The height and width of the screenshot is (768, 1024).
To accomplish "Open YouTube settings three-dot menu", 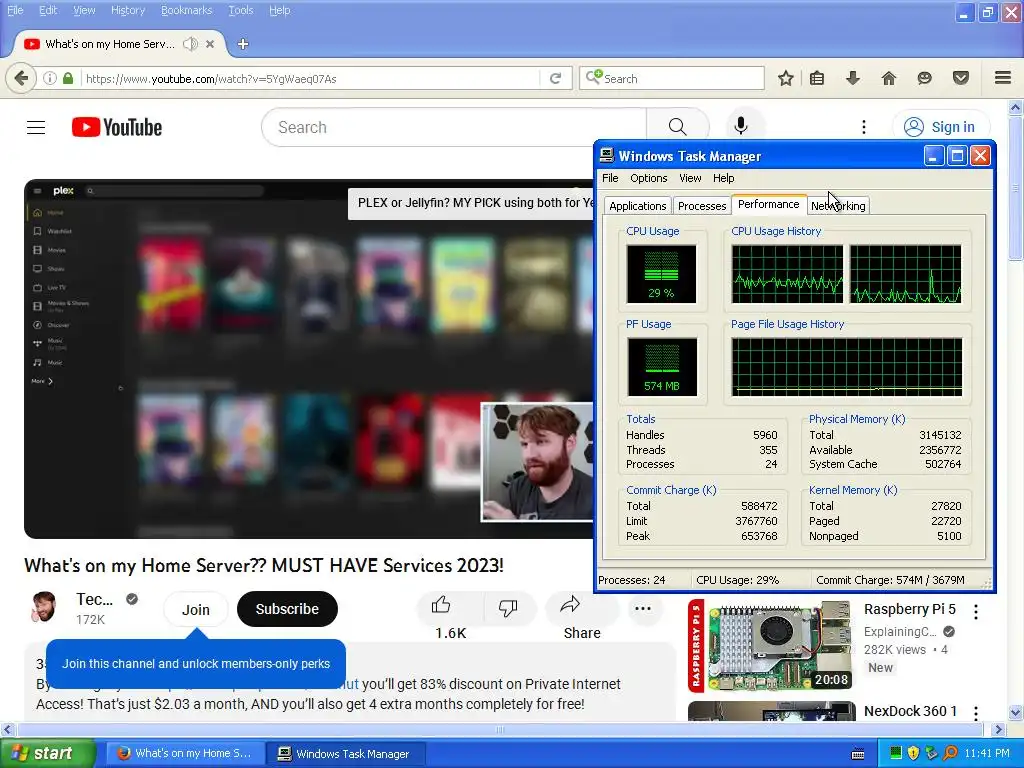I will 863,127.
